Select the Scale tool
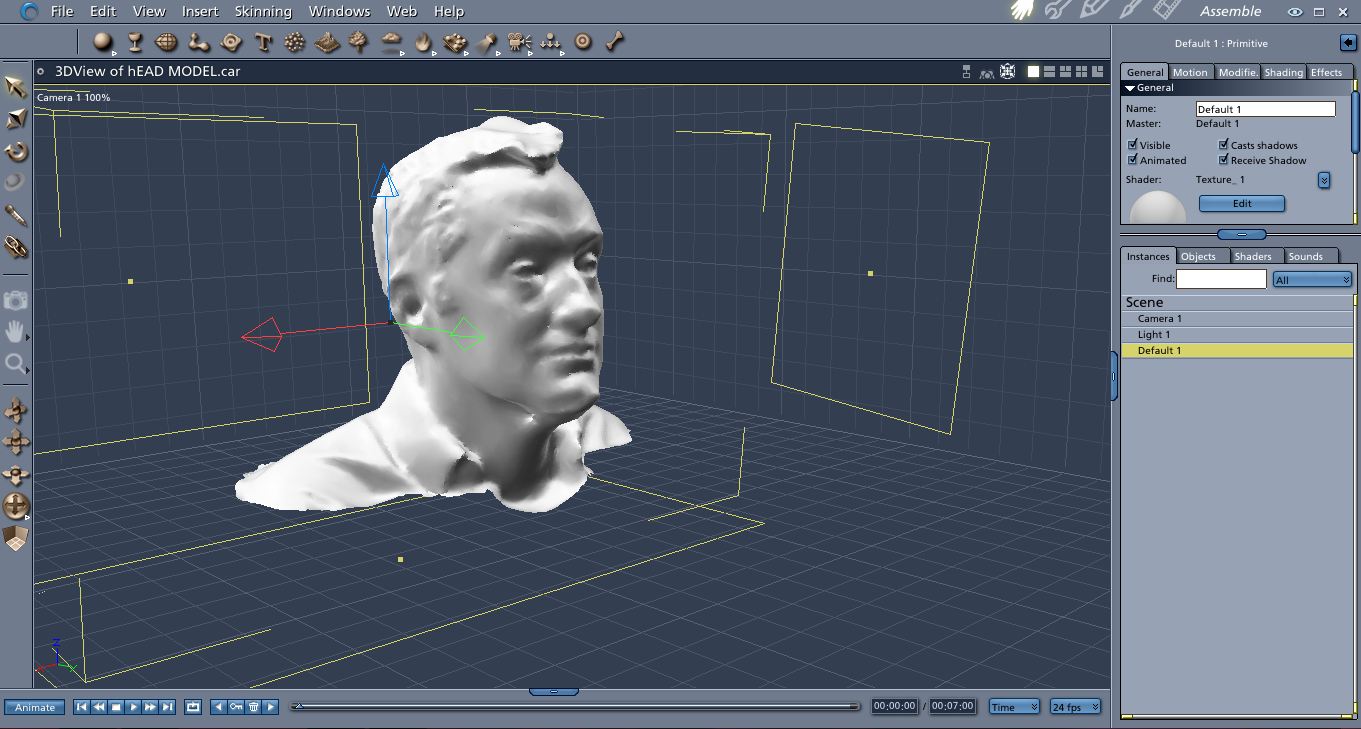Image resolution: width=1361 pixels, height=729 pixels. tap(16, 119)
